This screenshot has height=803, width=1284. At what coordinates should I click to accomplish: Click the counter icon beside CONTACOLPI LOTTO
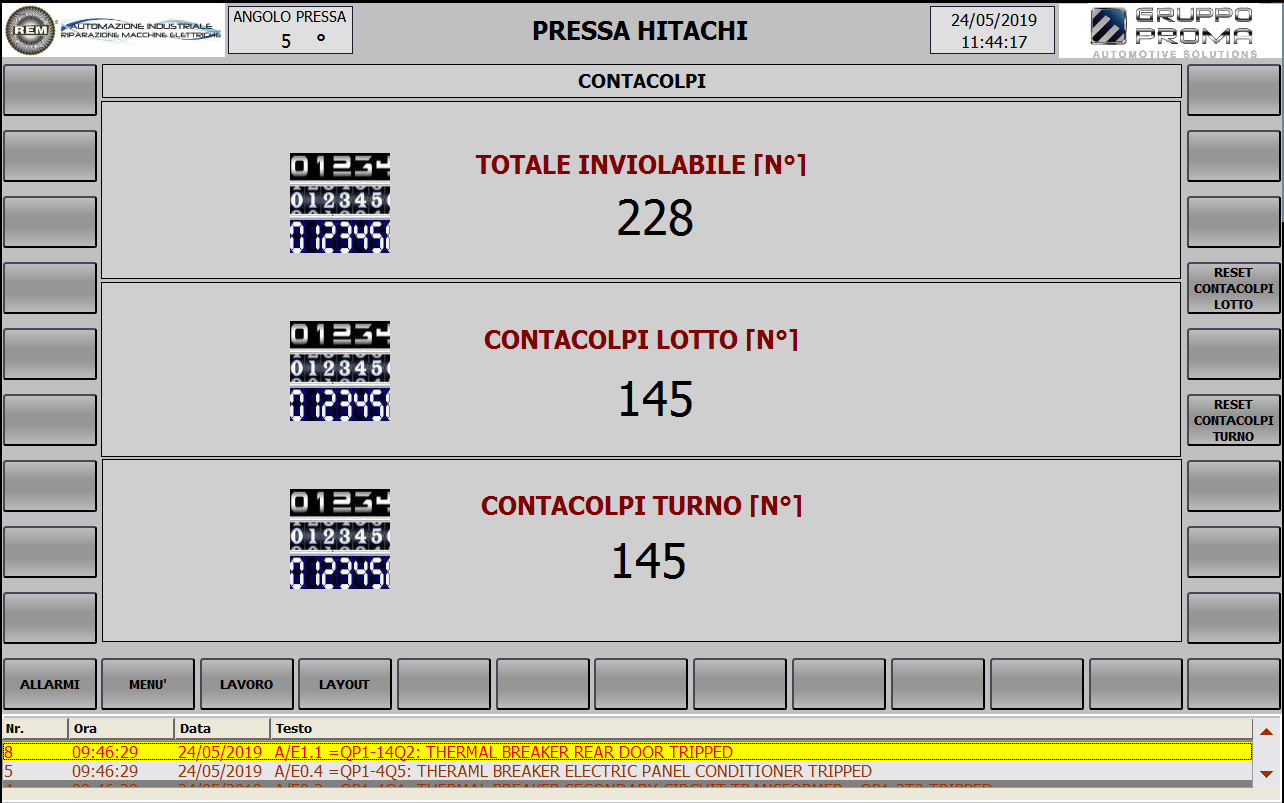coord(340,371)
